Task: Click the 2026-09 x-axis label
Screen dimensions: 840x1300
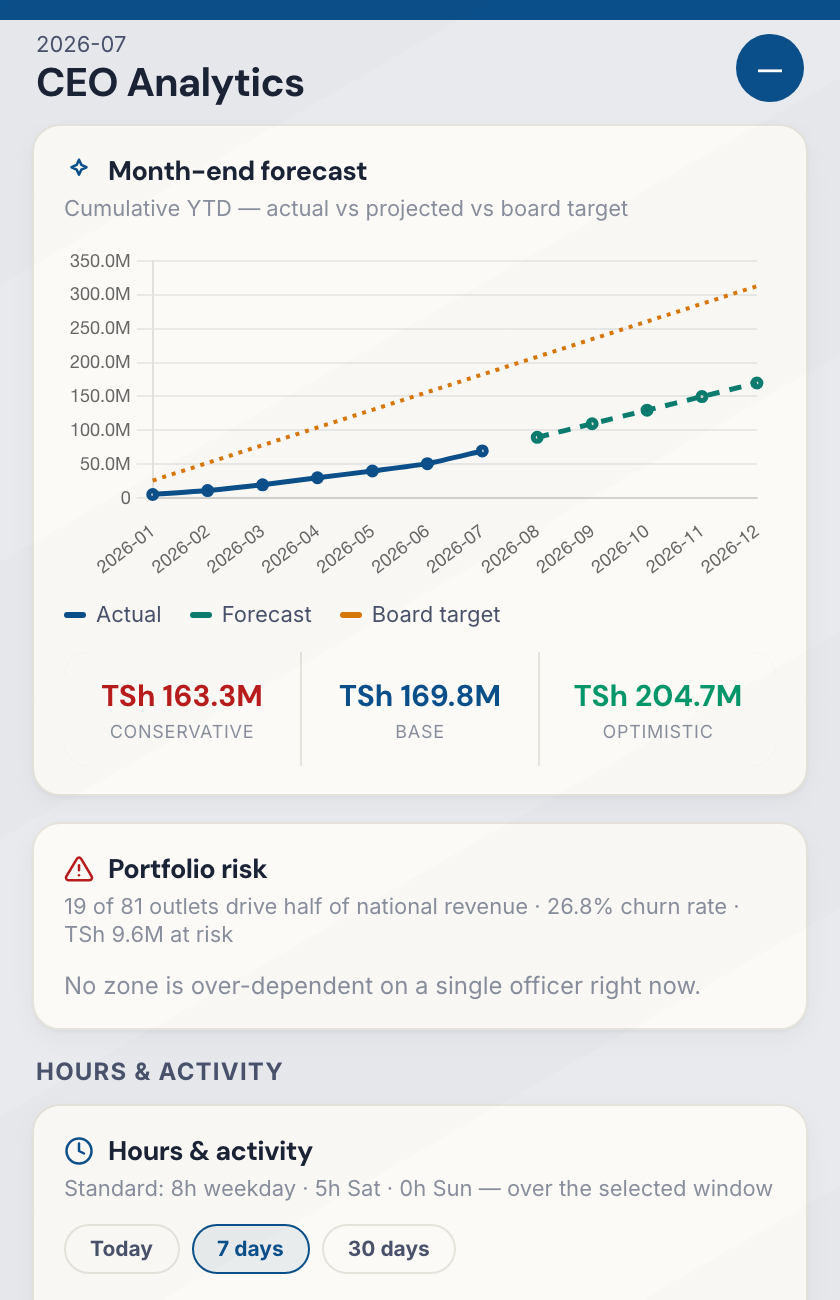Action: pos(567,548)
